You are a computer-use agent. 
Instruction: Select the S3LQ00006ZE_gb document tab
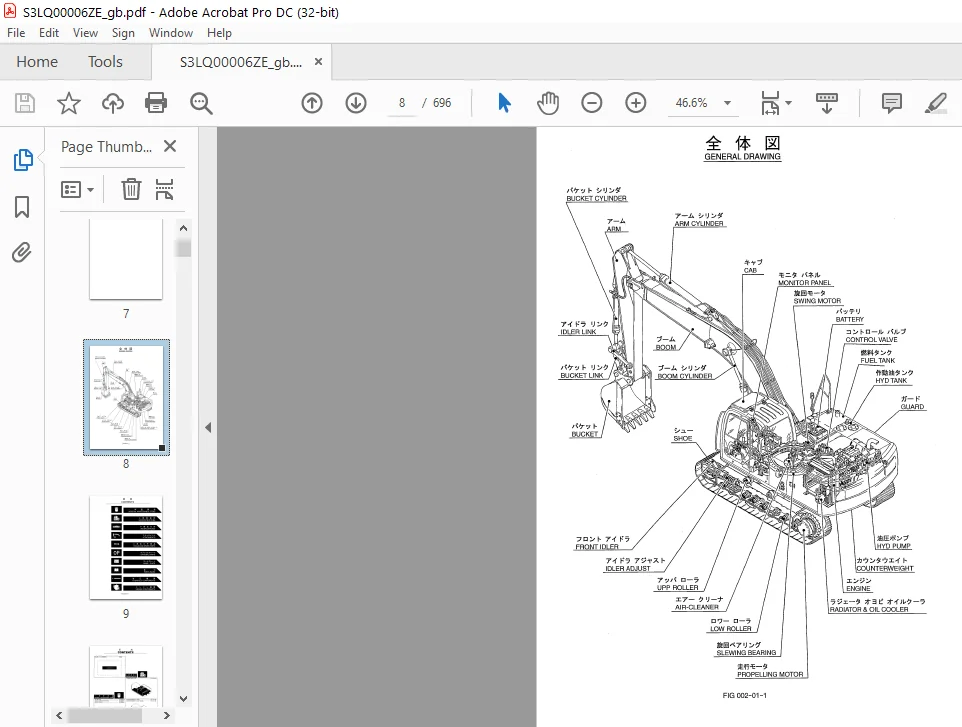(x=240, y=62)
